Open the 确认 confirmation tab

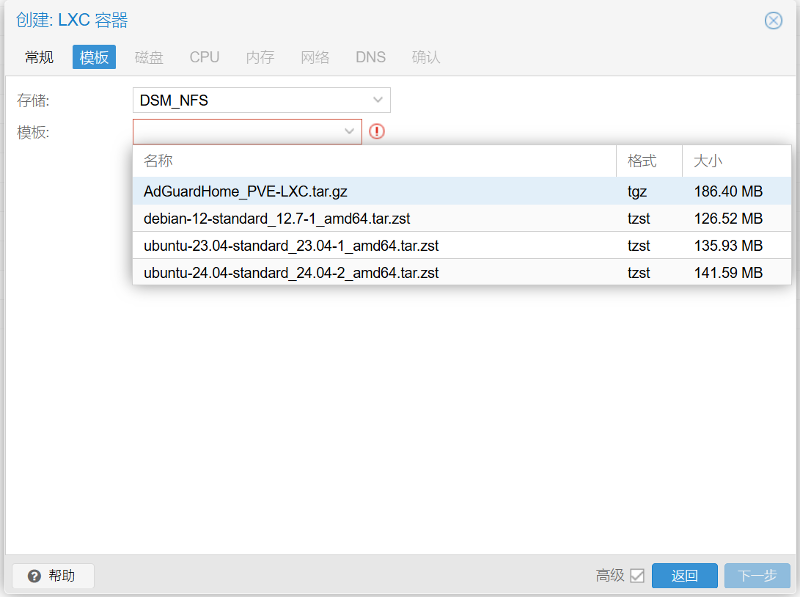pyautogui.click(x=425, y=57)
